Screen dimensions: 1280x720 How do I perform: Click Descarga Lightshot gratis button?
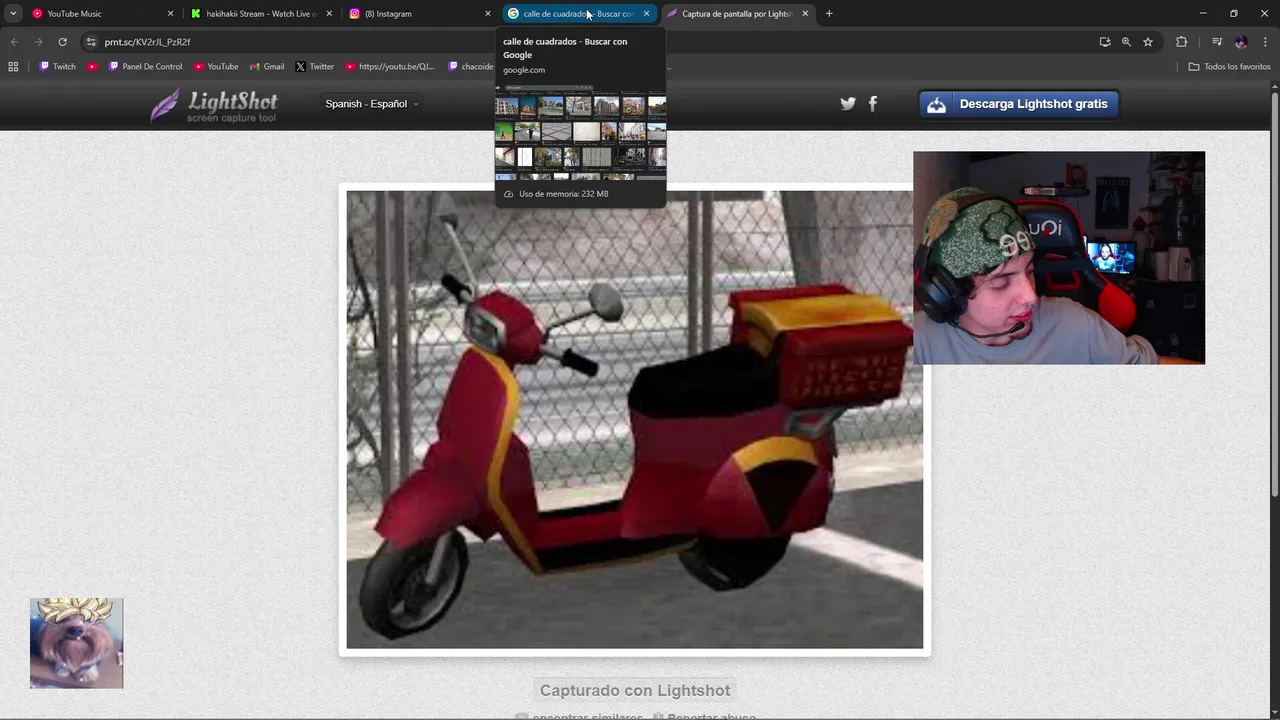point(1019,104)
